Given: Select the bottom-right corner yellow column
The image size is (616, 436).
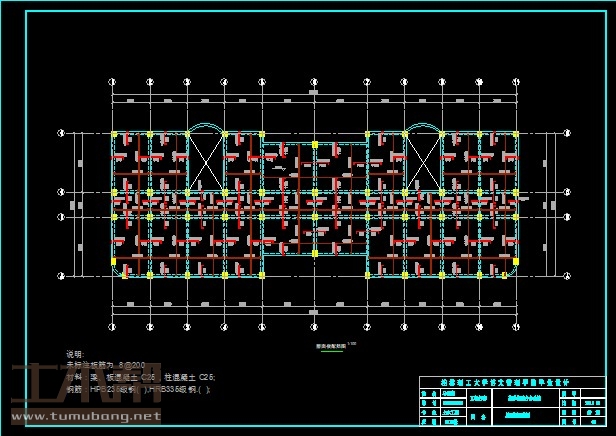Looking at the screenshot, I should click(x=517, y=262).
